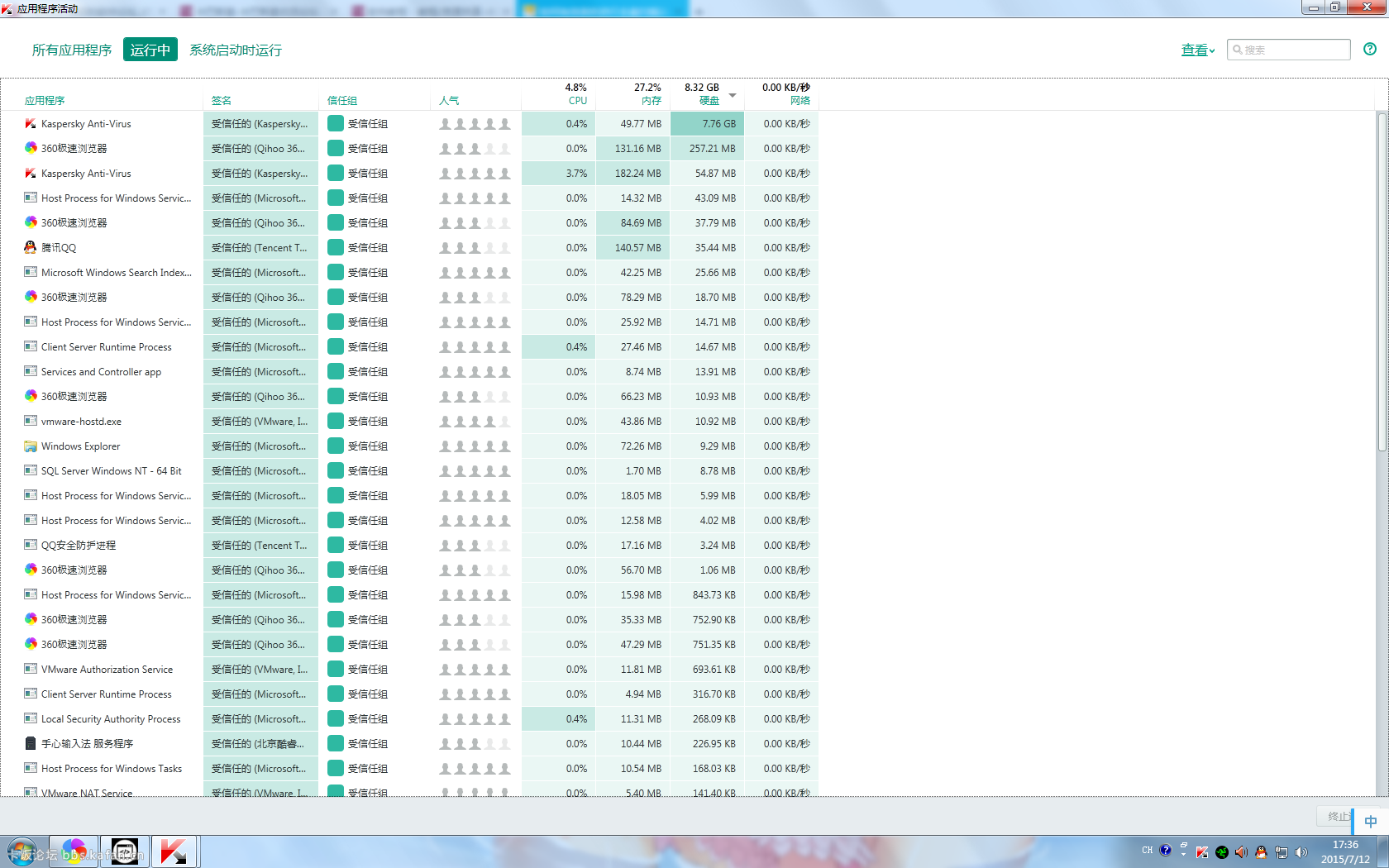Click the Kaspersky Anti-Virus icon with 0.4% CPU
1389x868 pixels.
(31, 123)
